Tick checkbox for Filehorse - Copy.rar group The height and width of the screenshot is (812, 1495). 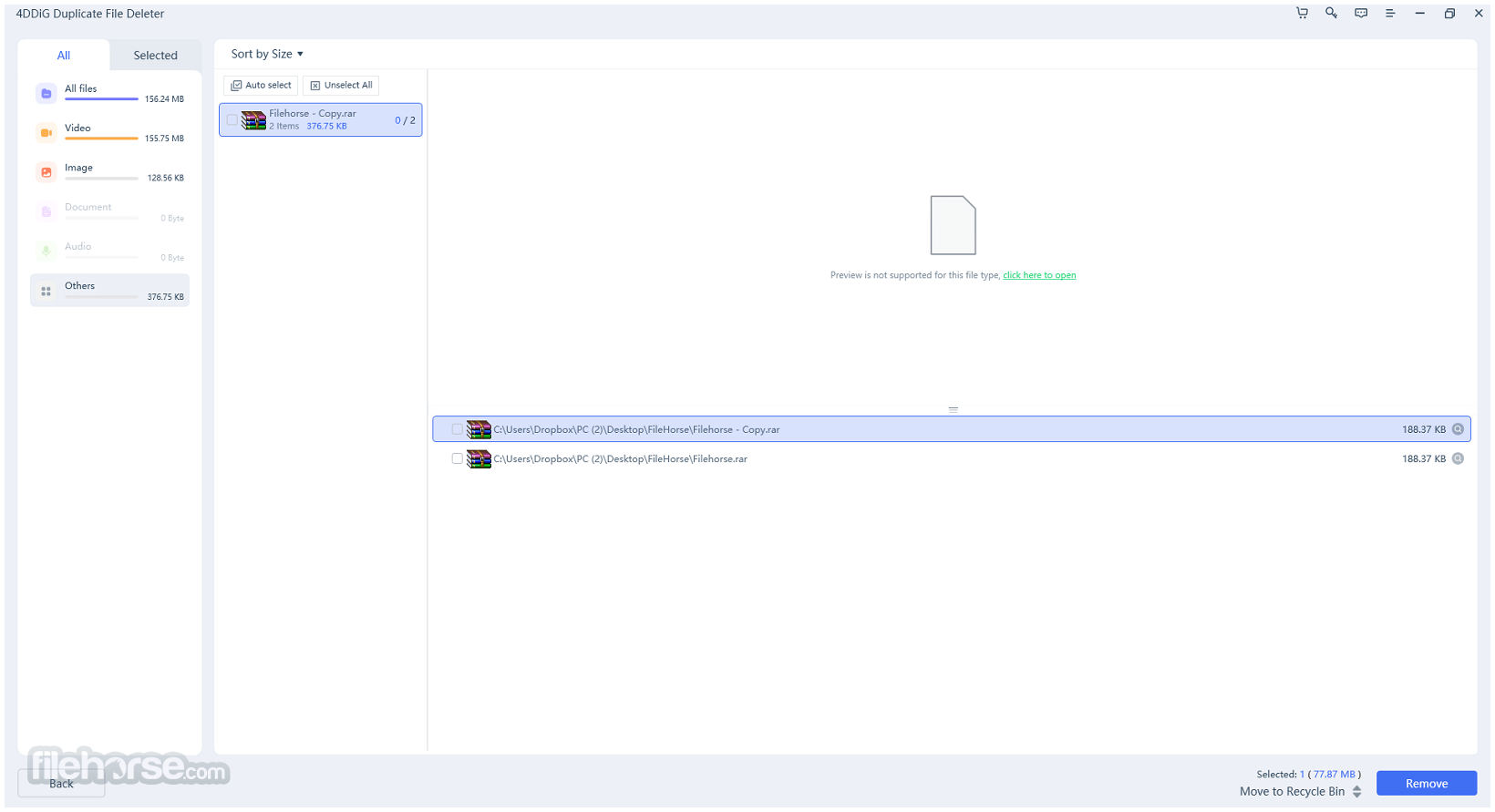click(x=232, y=119)
